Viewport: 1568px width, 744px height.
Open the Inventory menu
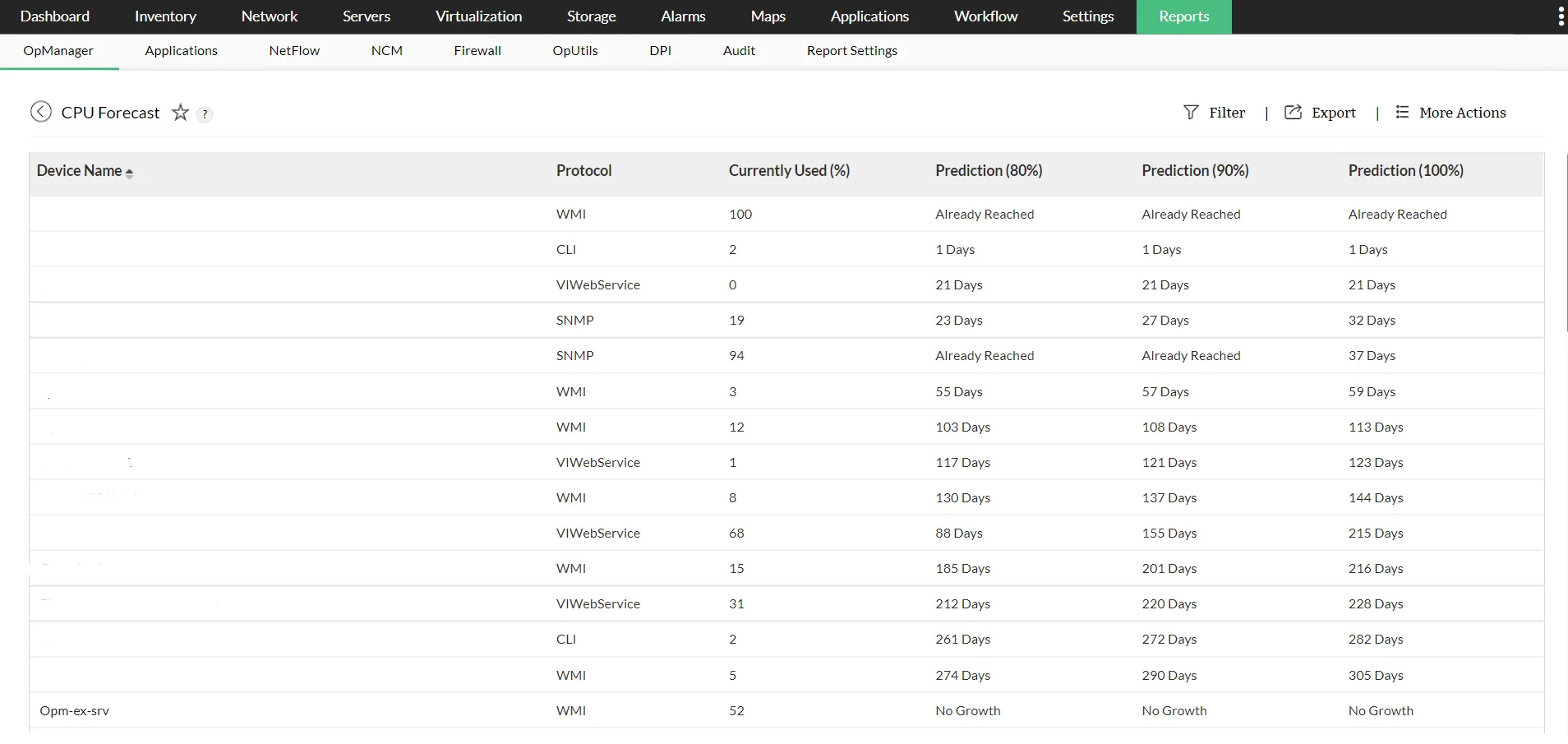click(x=165, y=16)
